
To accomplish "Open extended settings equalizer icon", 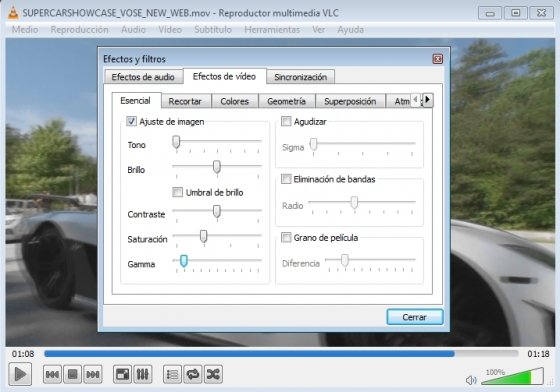I will click(x=142, y=374).
